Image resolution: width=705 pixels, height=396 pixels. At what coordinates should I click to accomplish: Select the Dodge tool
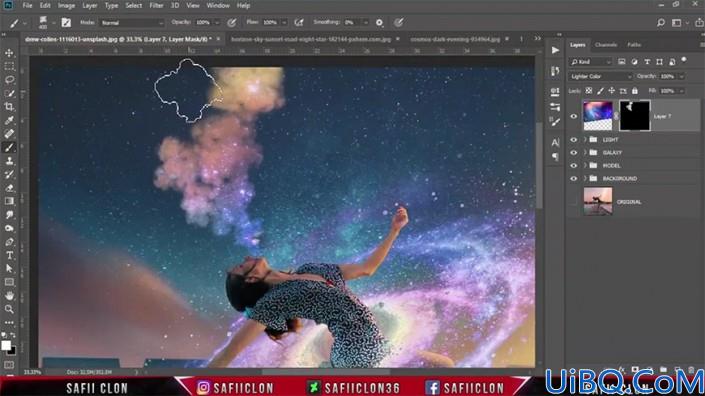[9, 228]
